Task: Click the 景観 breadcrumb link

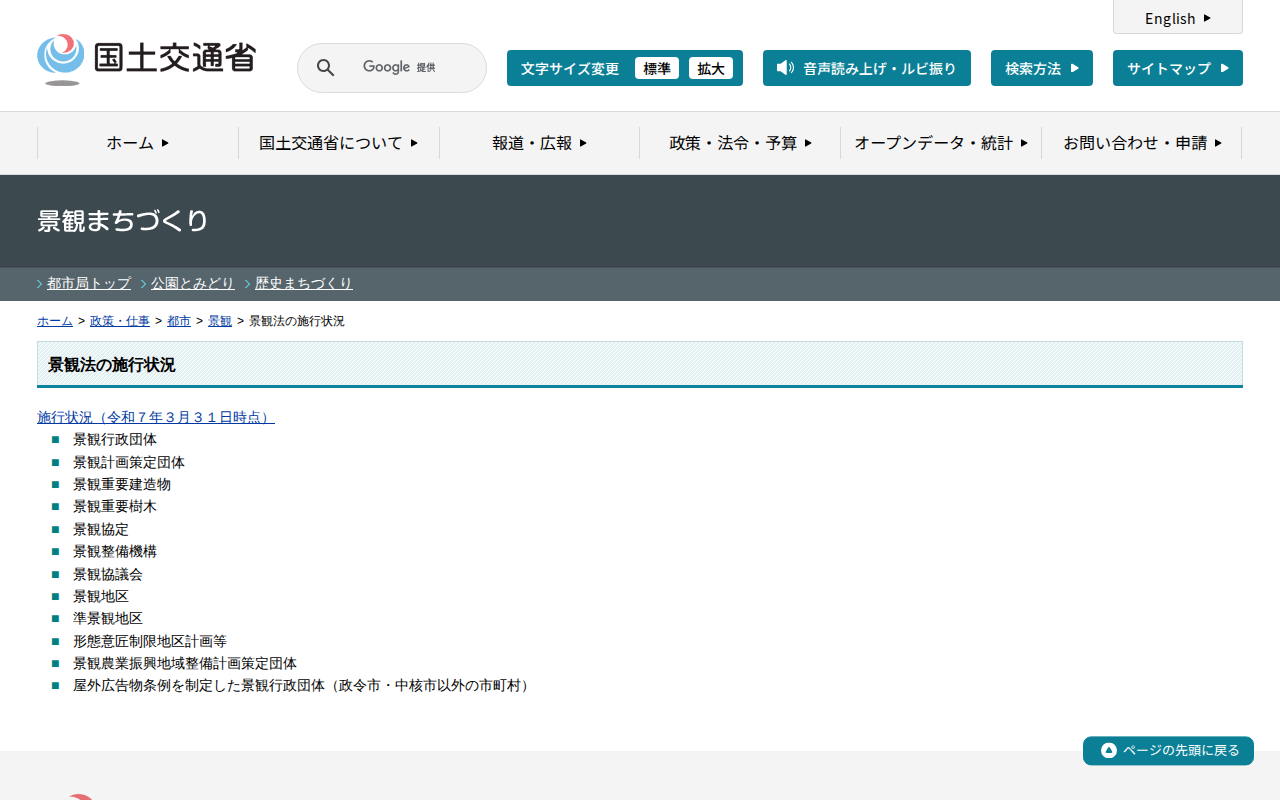Action: [220, 321]
